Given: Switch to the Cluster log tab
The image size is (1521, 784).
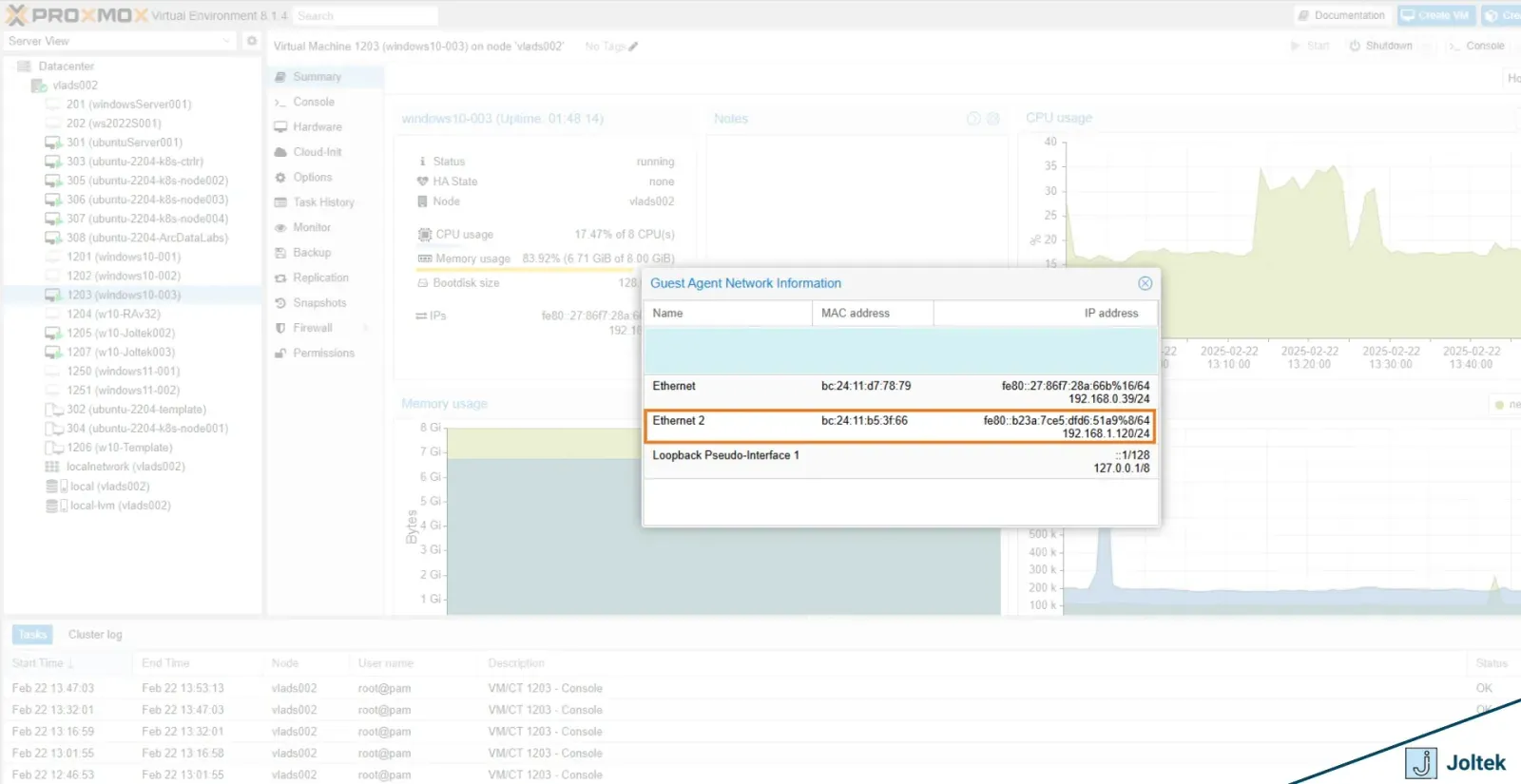Looking at the screenshot, I should click(95, 634).
